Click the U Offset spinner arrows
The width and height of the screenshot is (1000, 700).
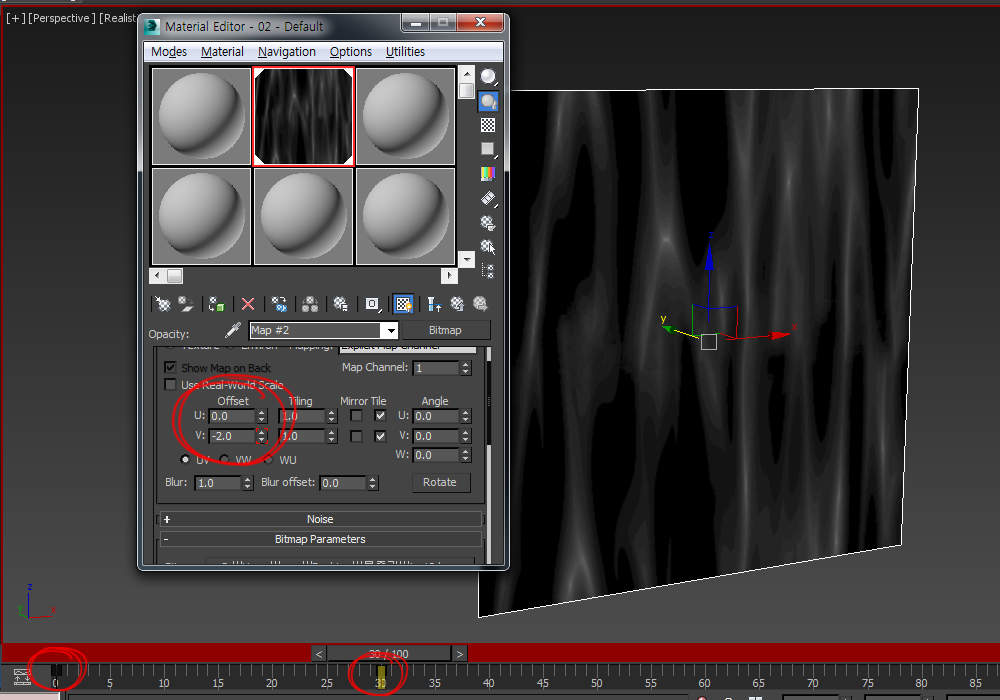(x=261, y=416)
